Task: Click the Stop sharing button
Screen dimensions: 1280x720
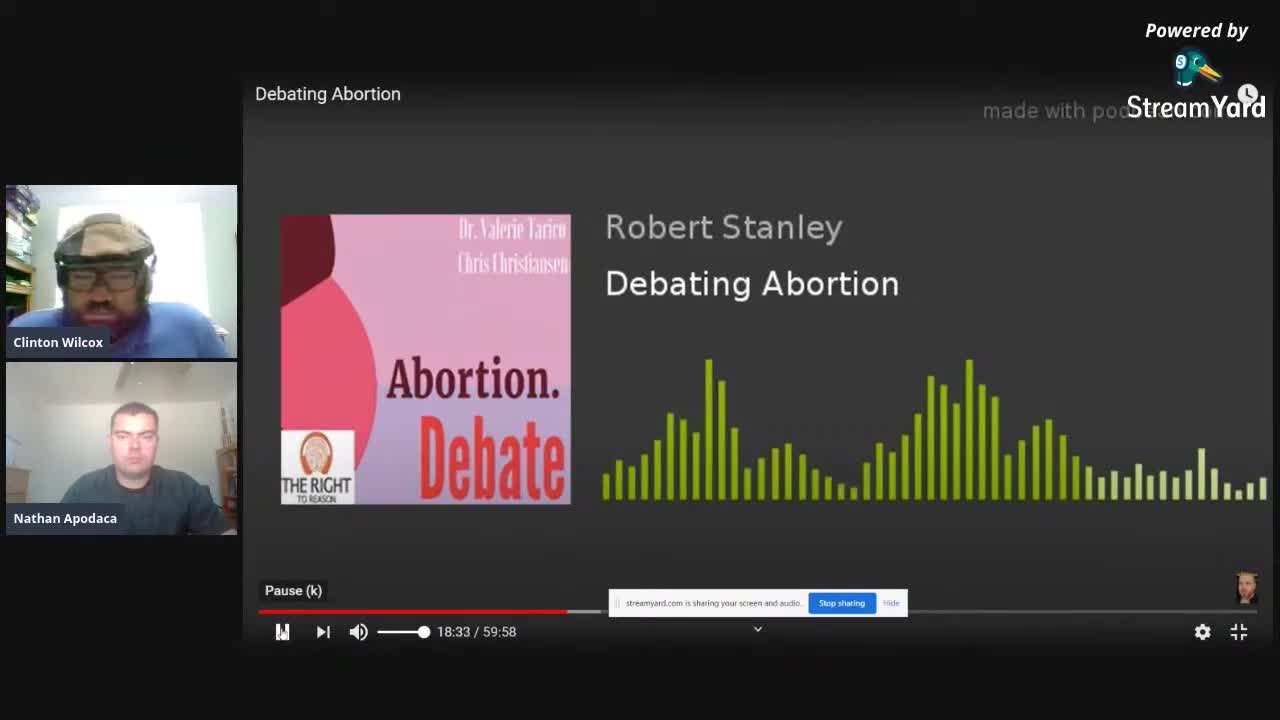Action: (x=842, y=603)
